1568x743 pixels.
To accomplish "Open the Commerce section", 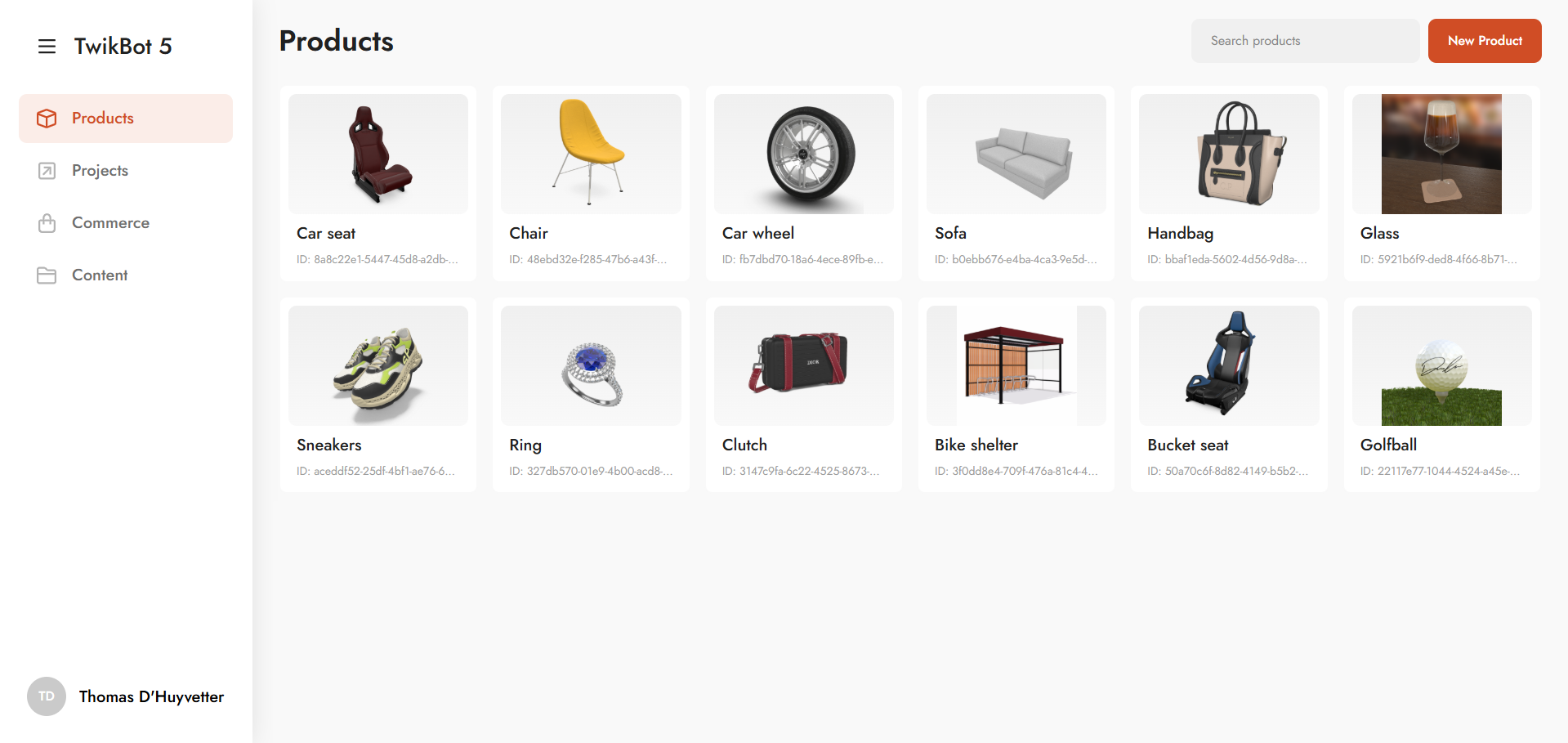I will [126, 223].
